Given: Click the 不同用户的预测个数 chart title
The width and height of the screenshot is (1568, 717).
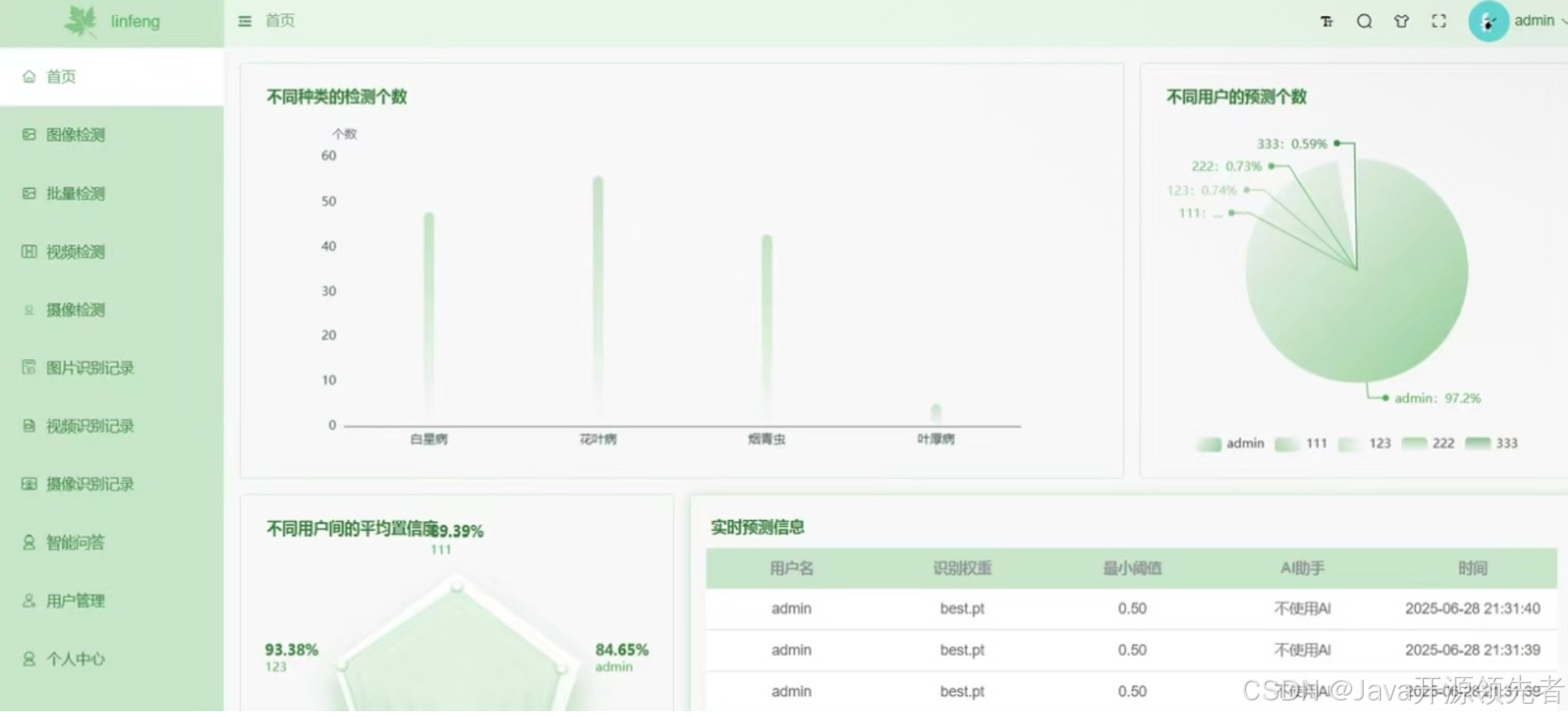Looking at the screenshot, I should coord(1236,97).
